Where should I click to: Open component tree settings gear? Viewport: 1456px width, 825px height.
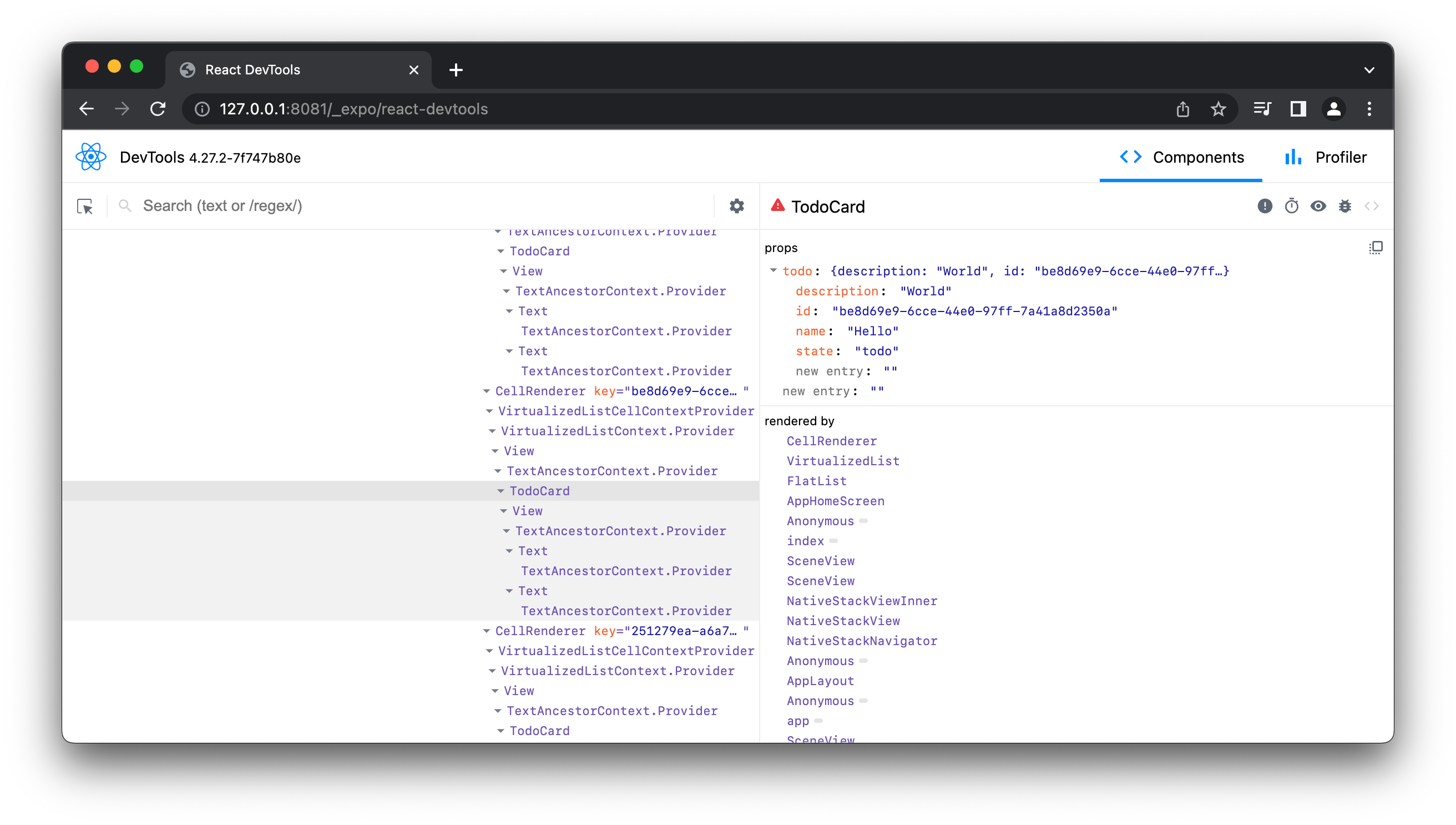pos(736,207)
